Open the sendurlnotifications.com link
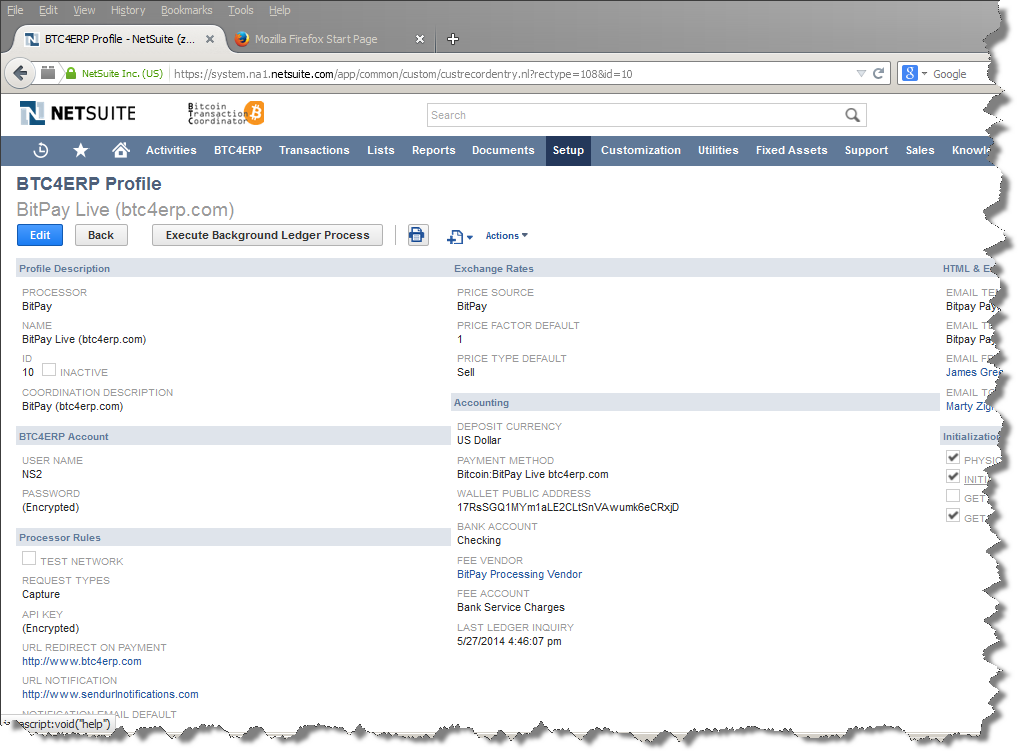This screenshot has width=1018, height=751. point(110,694)
